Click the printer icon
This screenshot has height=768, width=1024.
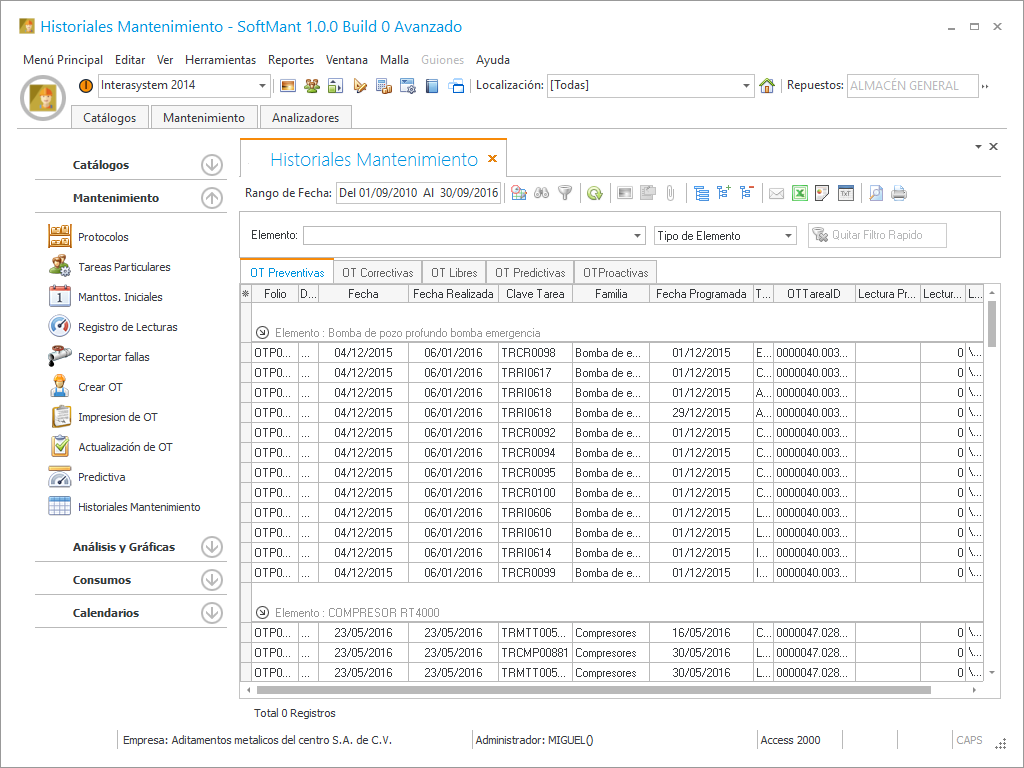point(899,193)
